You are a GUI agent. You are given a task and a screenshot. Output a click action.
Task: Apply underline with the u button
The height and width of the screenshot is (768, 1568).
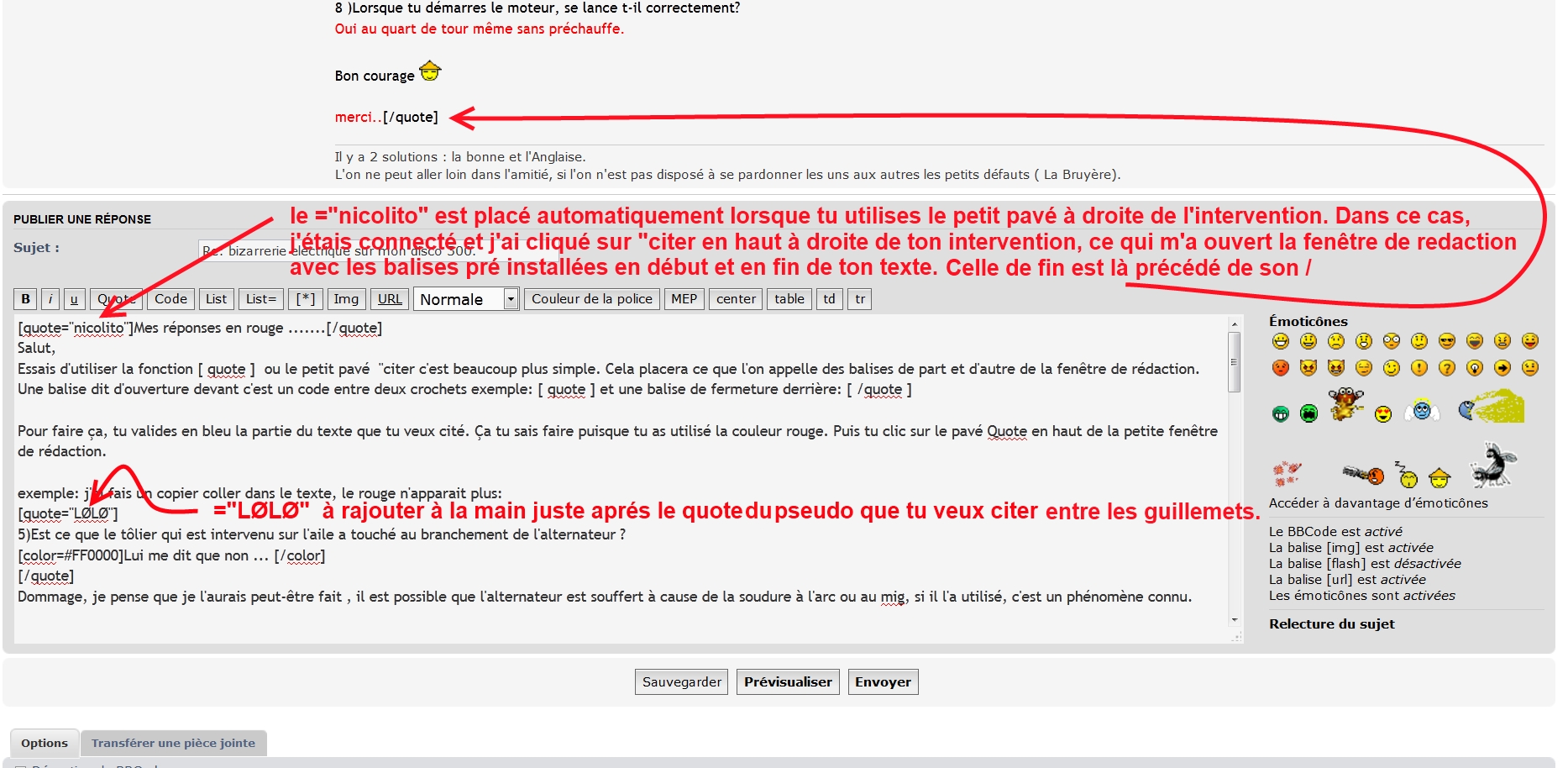74,299
